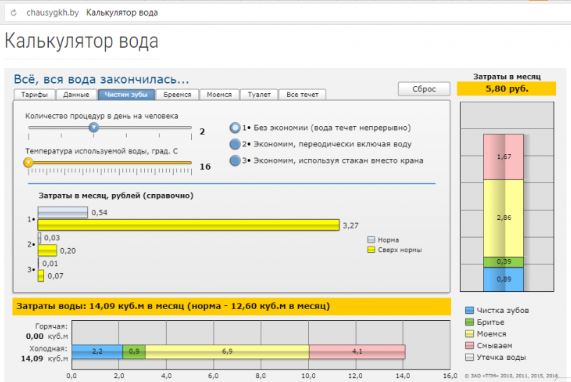Click the Сброс reset button
This screenshot has height=382, width=571.
pyautogui.click(x=424, y=89)
